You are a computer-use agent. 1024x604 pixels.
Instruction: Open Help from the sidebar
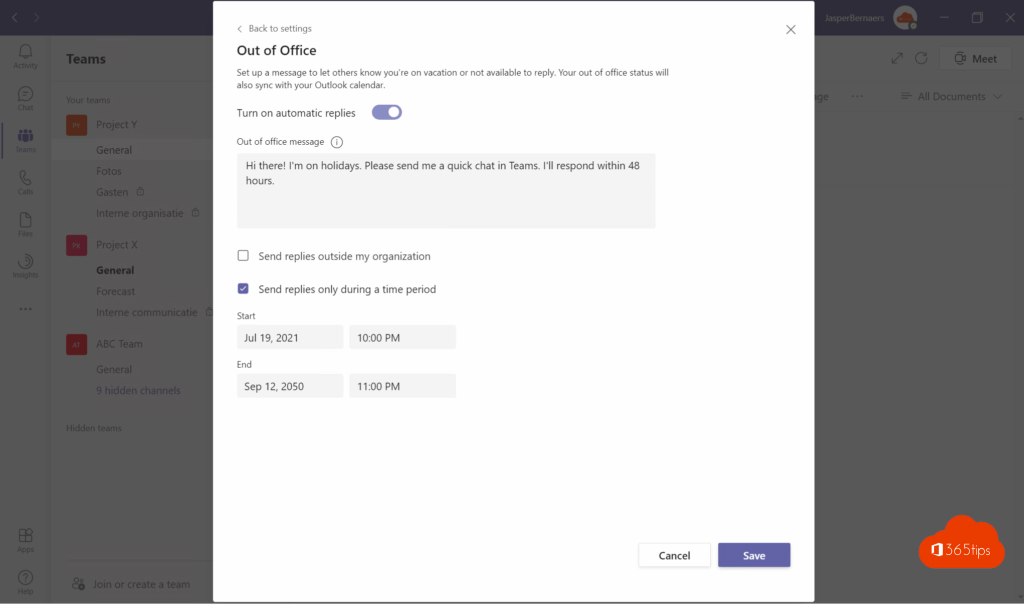coord(25,580)
